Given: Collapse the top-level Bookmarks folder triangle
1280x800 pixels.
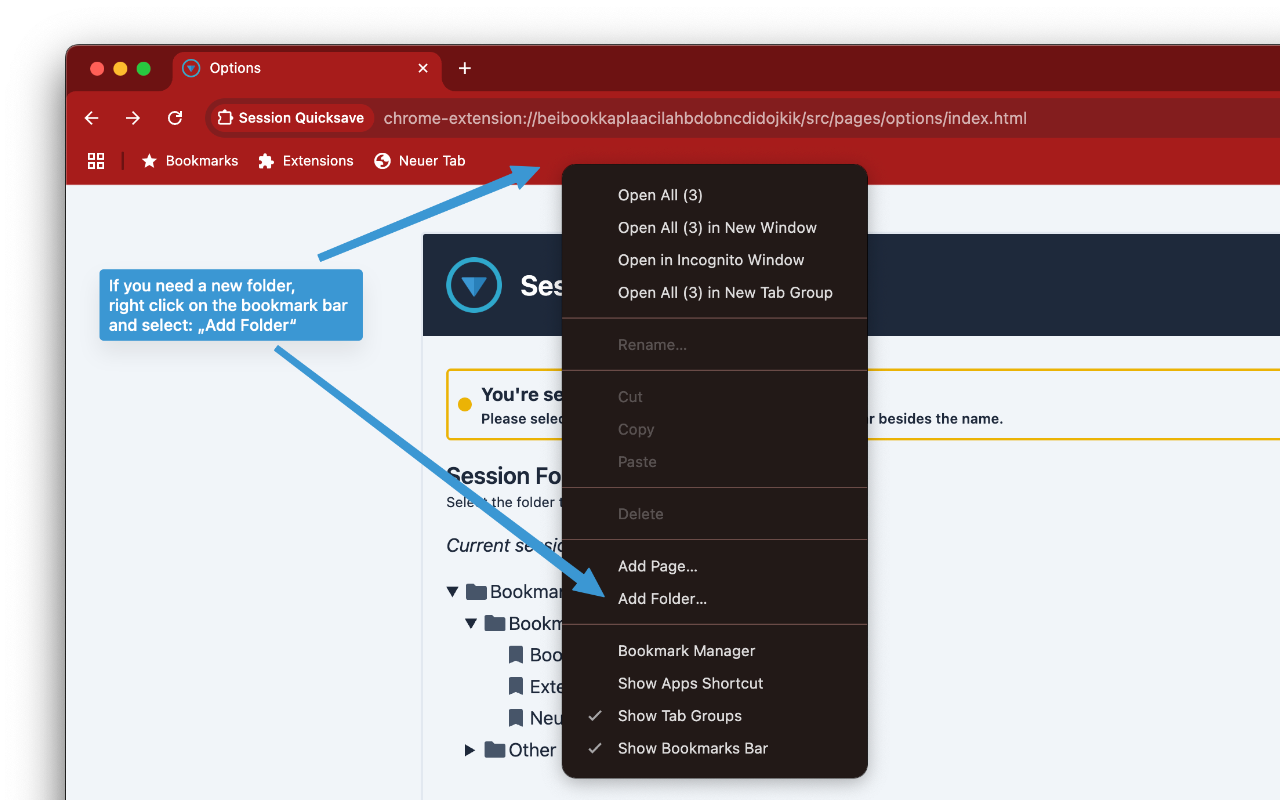Looking at the screenshot, I should tap(453, 592).
